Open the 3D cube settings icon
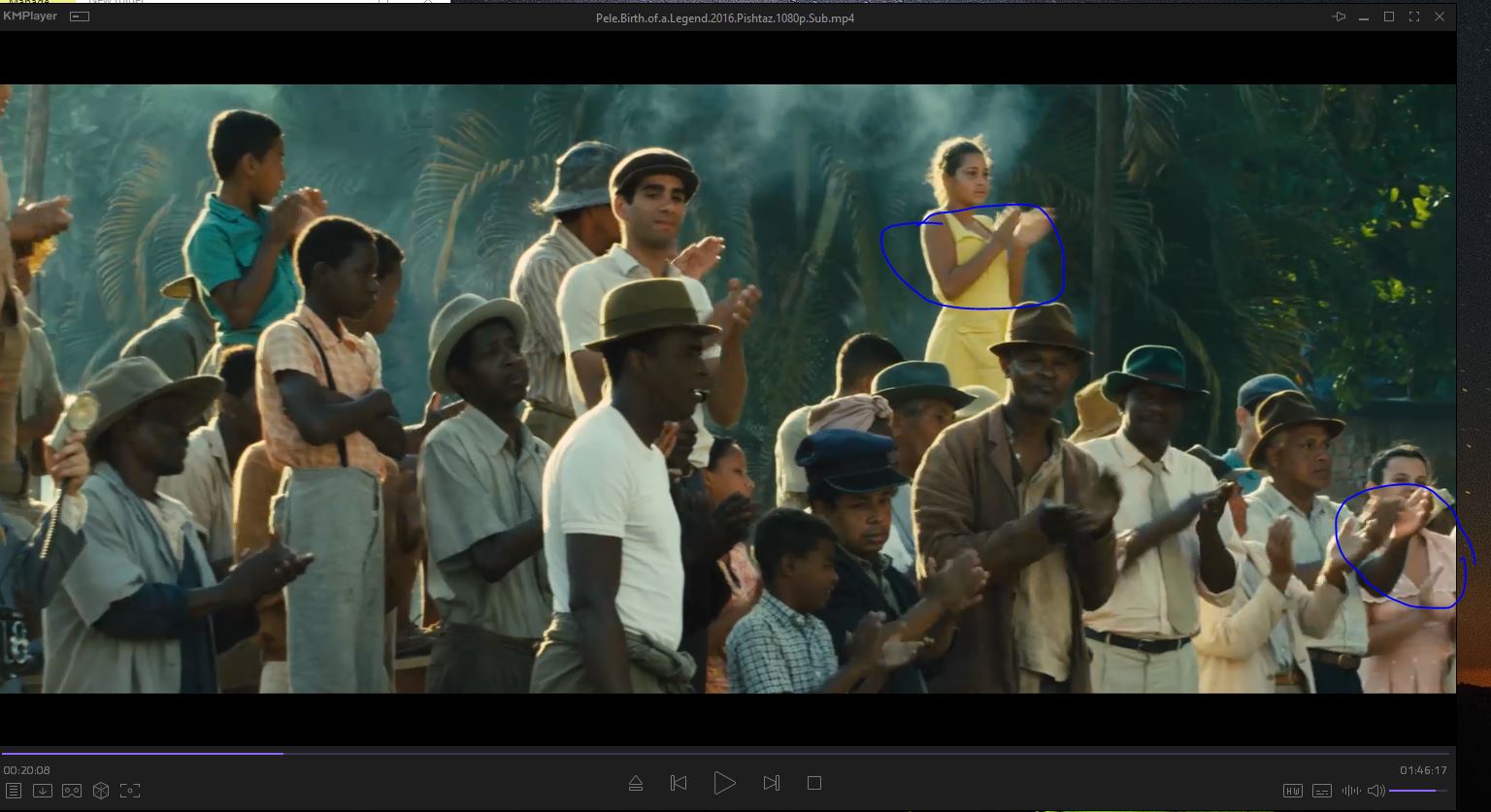 (x=101, y=791)
